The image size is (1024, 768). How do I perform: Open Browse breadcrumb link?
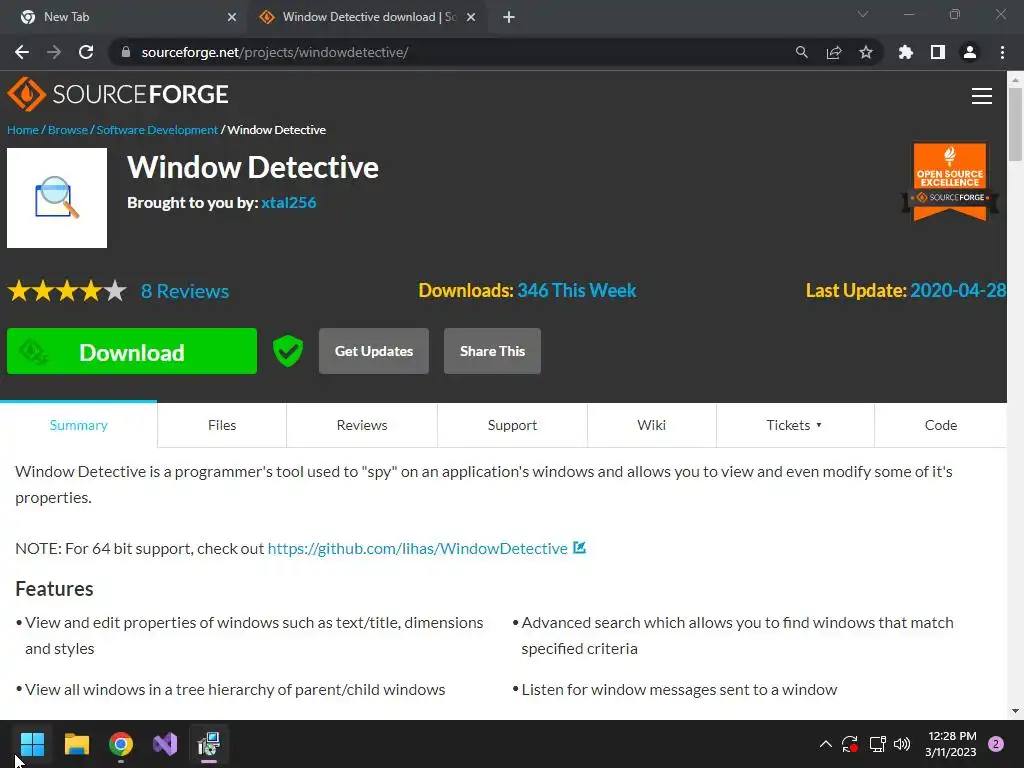(67, 130)
